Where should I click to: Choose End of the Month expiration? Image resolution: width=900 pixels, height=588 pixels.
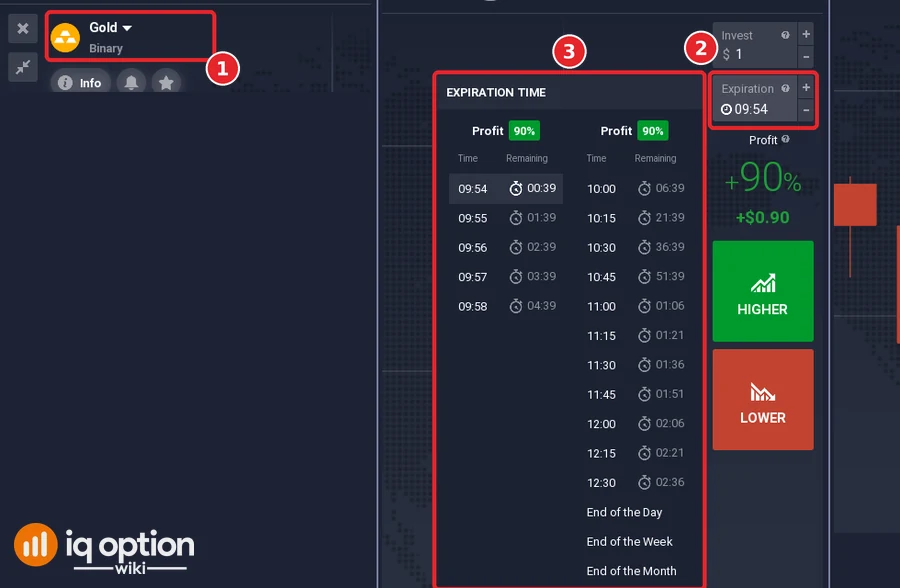[631, 570]
